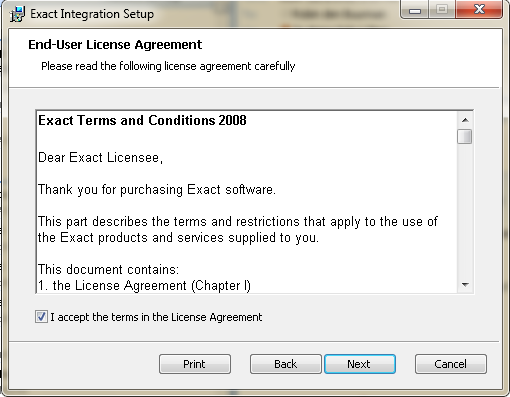Click the 'I accept the terms' label text
The height and width of the screenshot is (397, 510).
coord(156,317)
